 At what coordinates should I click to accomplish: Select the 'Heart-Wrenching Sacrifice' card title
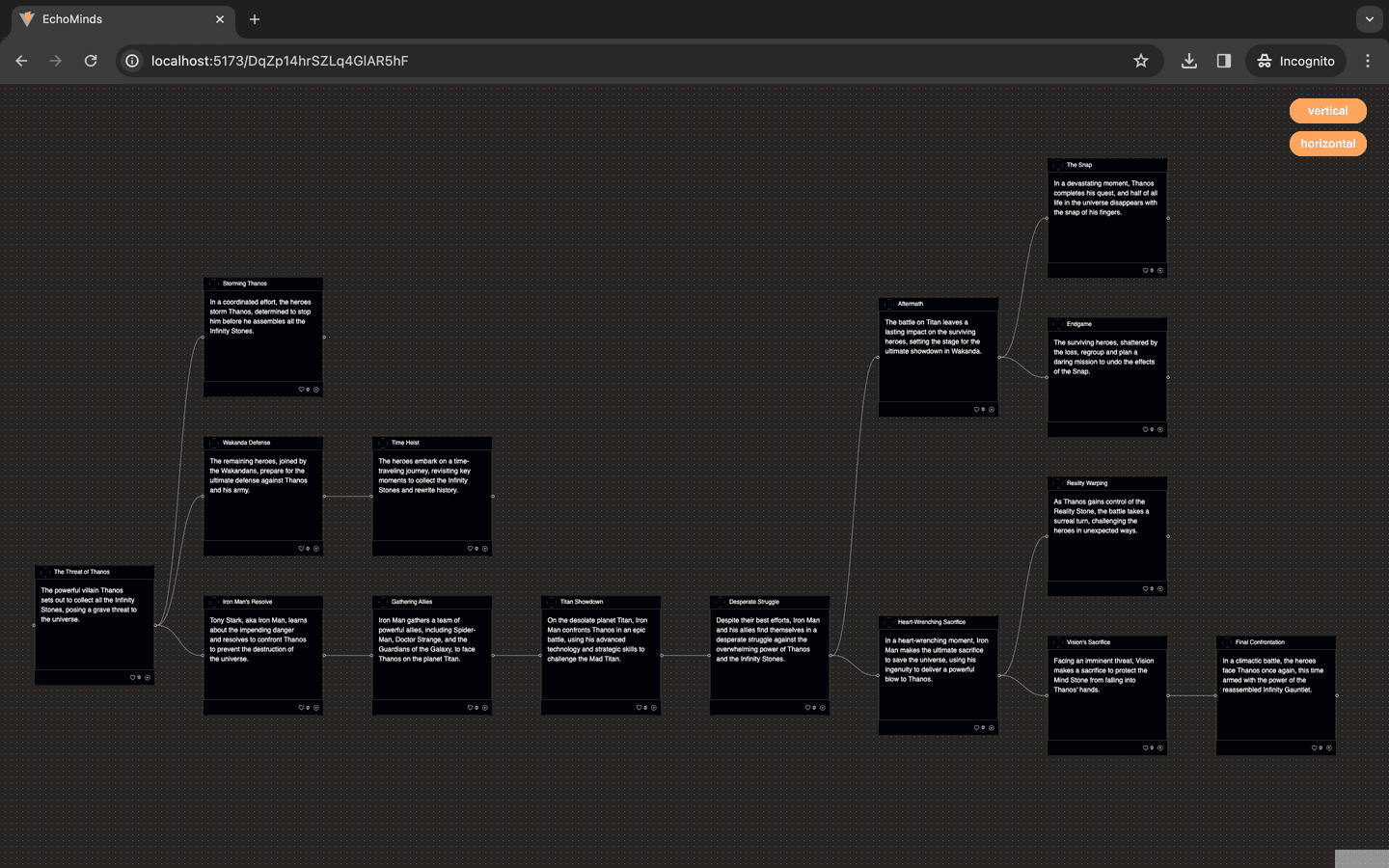click(932, 622)
